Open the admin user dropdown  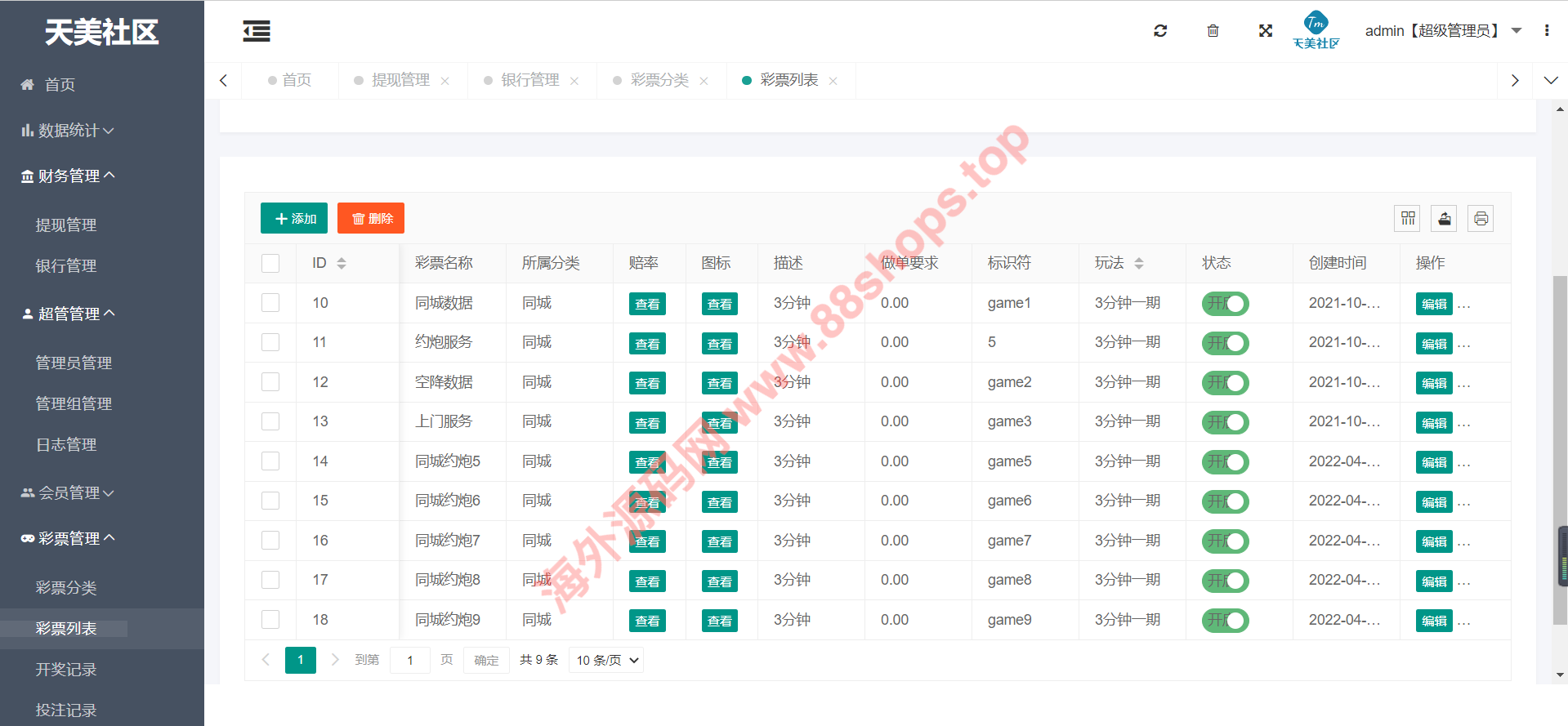[x=1442, y=31]
